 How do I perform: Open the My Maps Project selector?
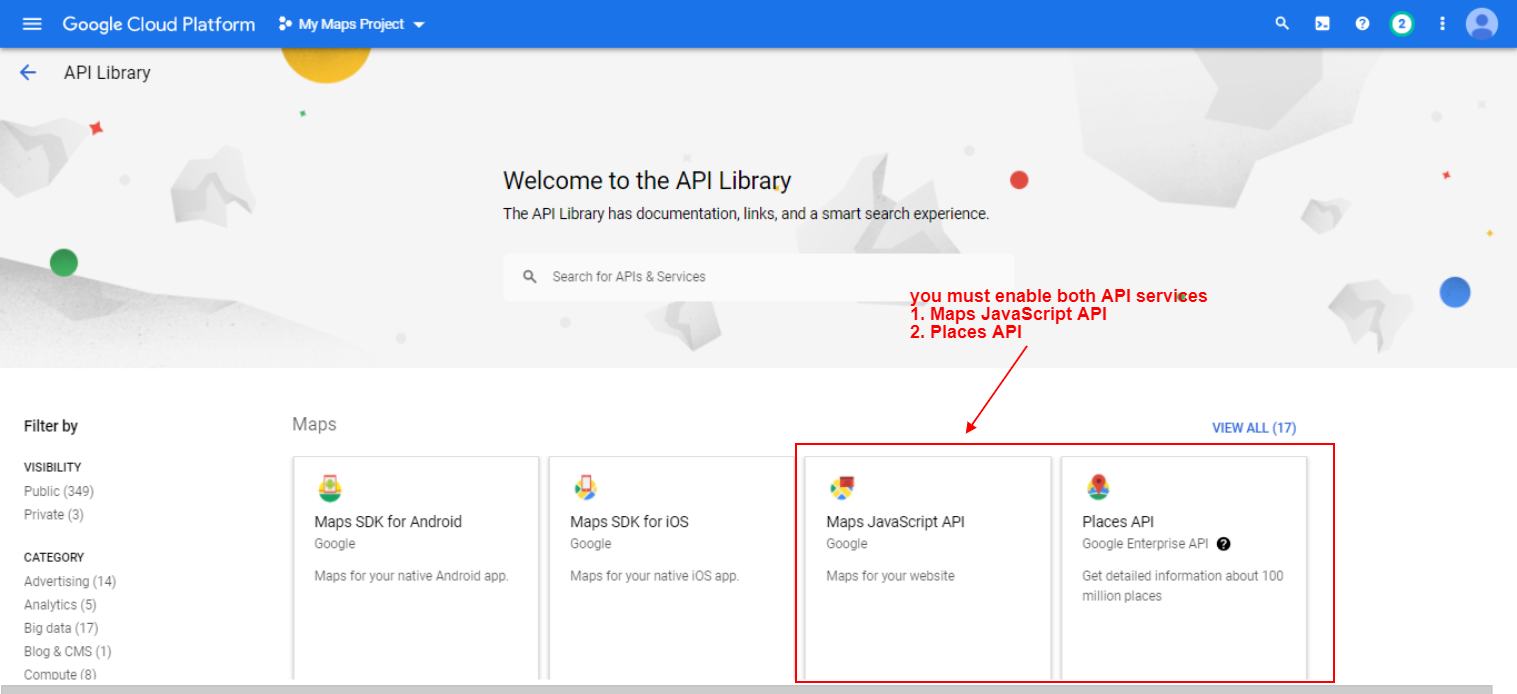[x=350, y=23]
